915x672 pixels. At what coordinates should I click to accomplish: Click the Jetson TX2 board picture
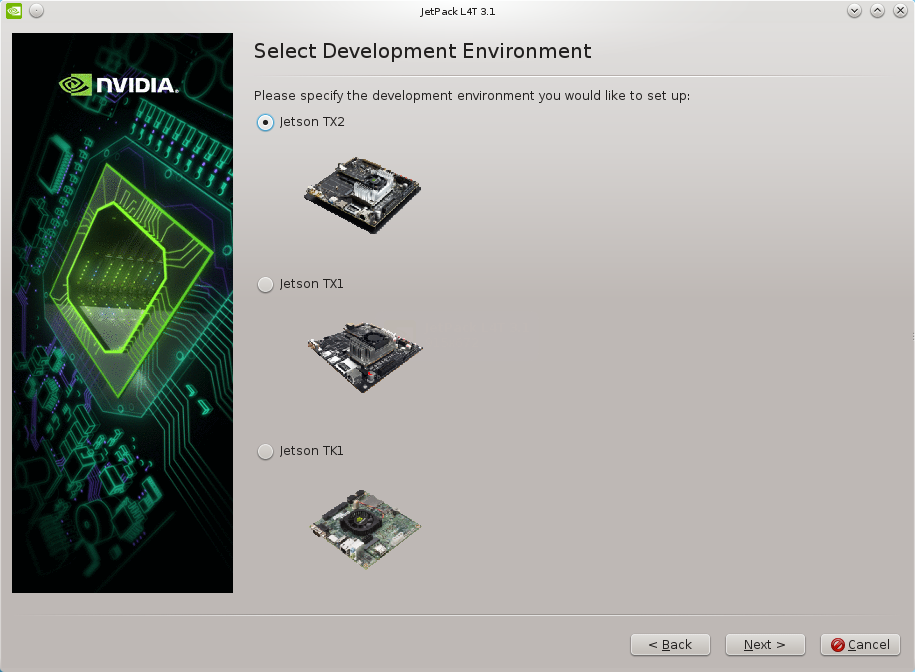(x=362, y=193)
